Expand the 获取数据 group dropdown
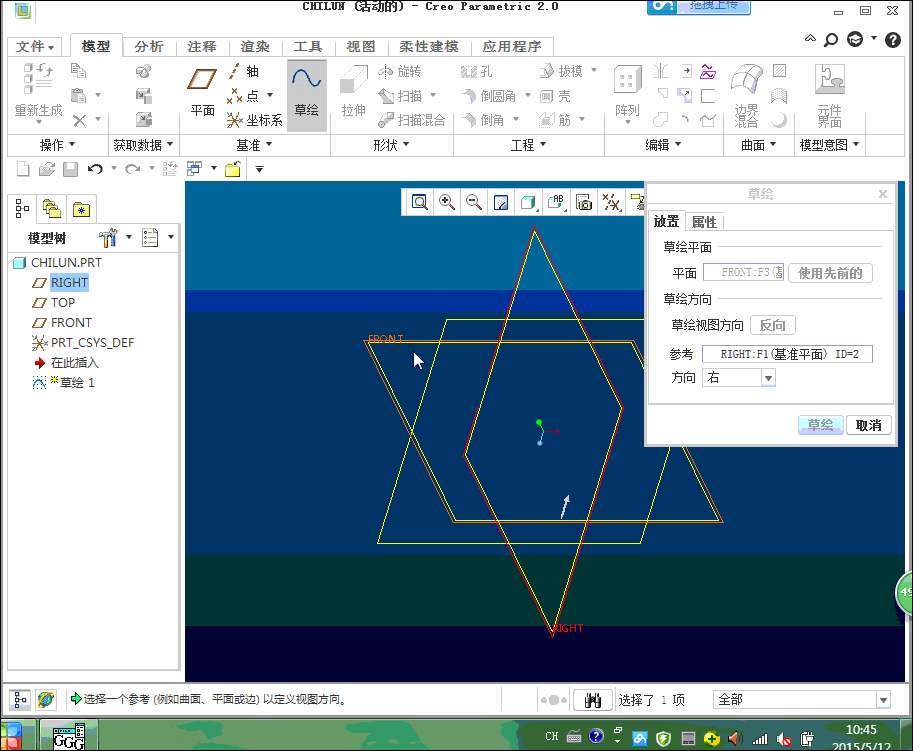 coord(143,144)
